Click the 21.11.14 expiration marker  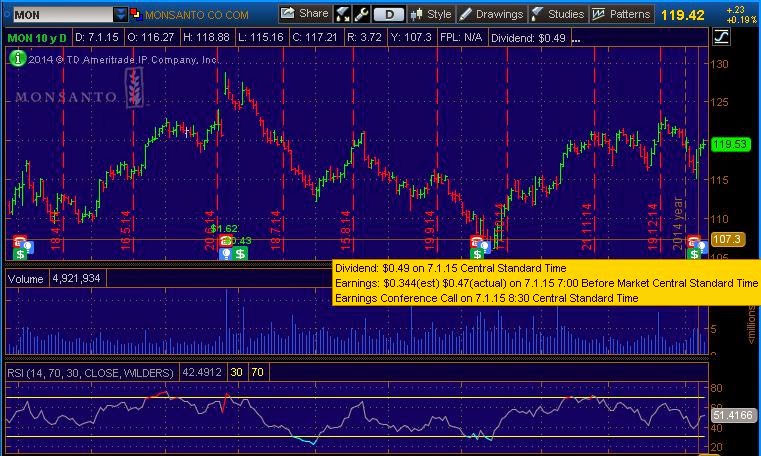pos(587,227)
